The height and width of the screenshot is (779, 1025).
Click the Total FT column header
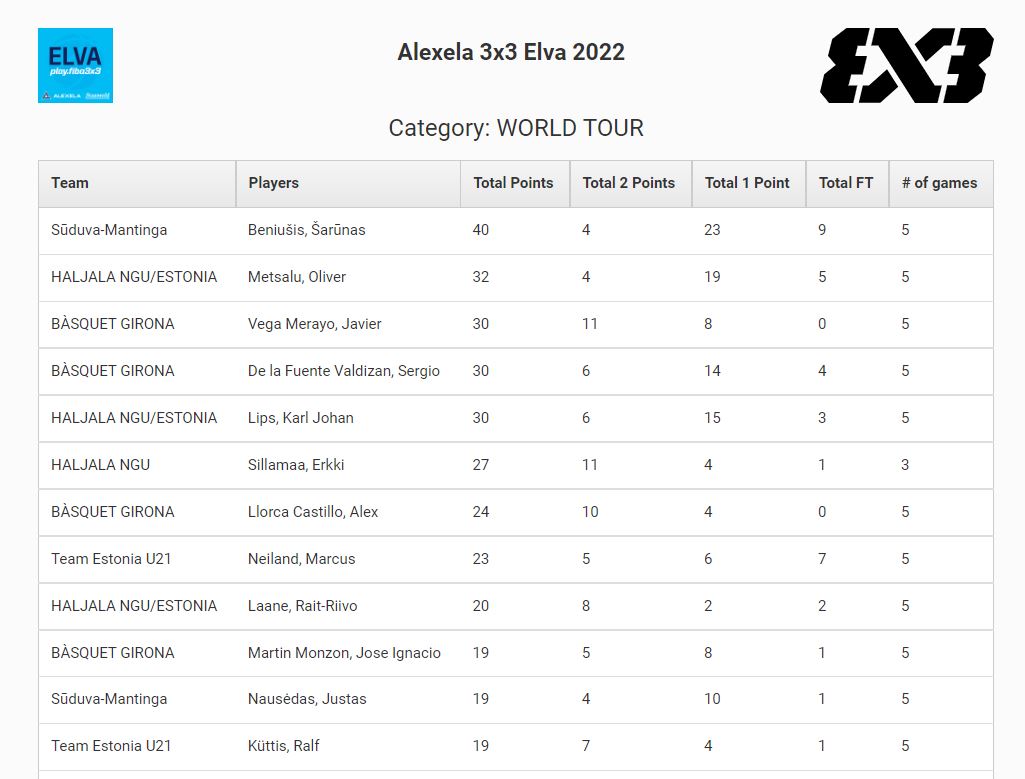click(x=845, y=183)
